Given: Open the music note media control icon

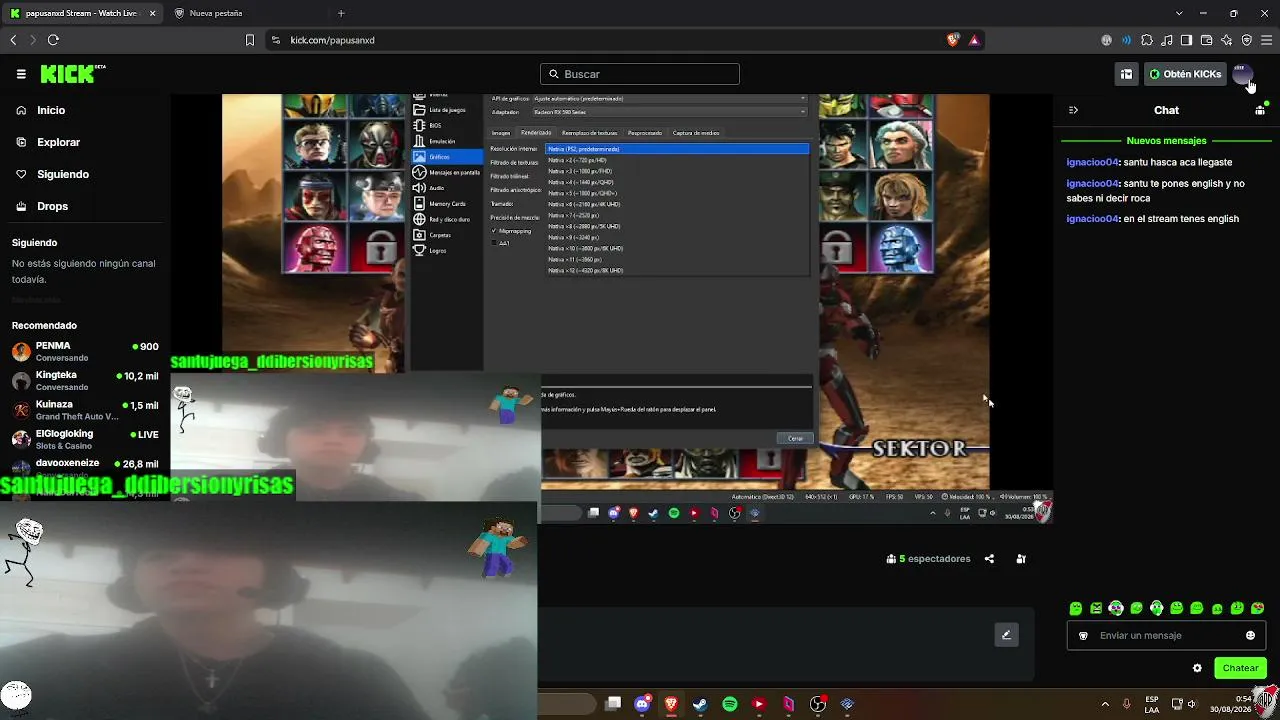Looking at the screenshot, I should [1166, 40].
